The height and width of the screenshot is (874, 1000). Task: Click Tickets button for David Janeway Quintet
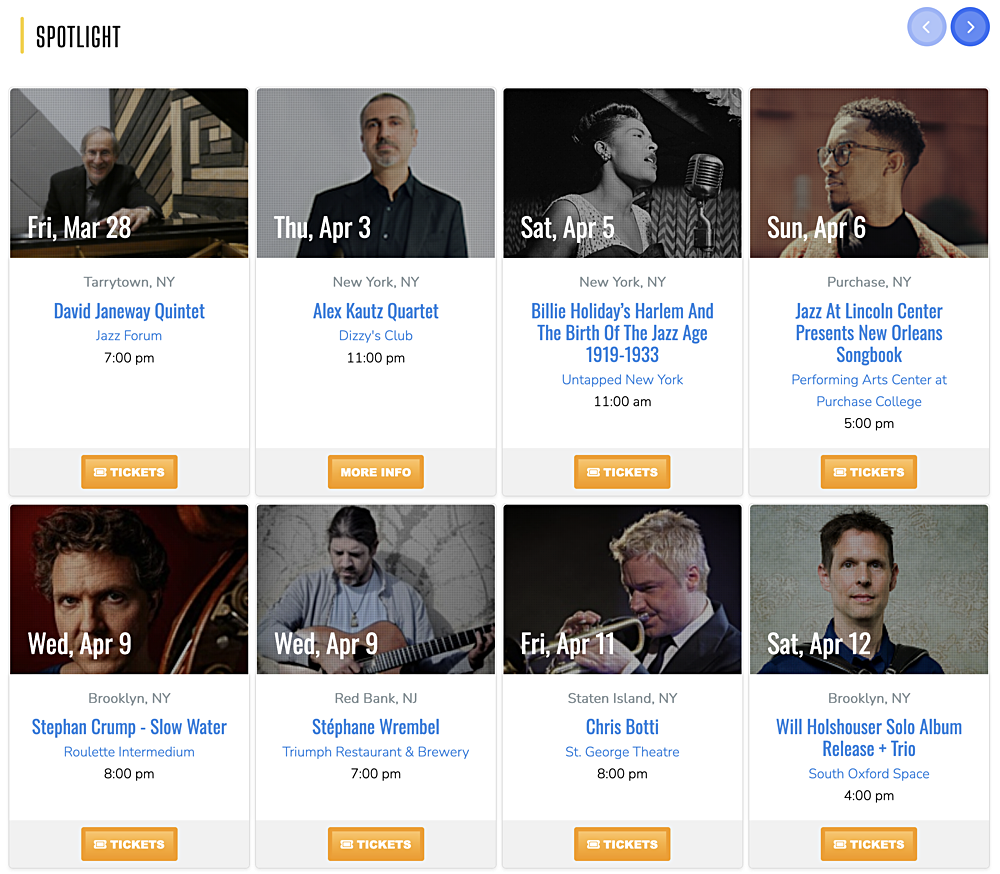pos(129,472)
